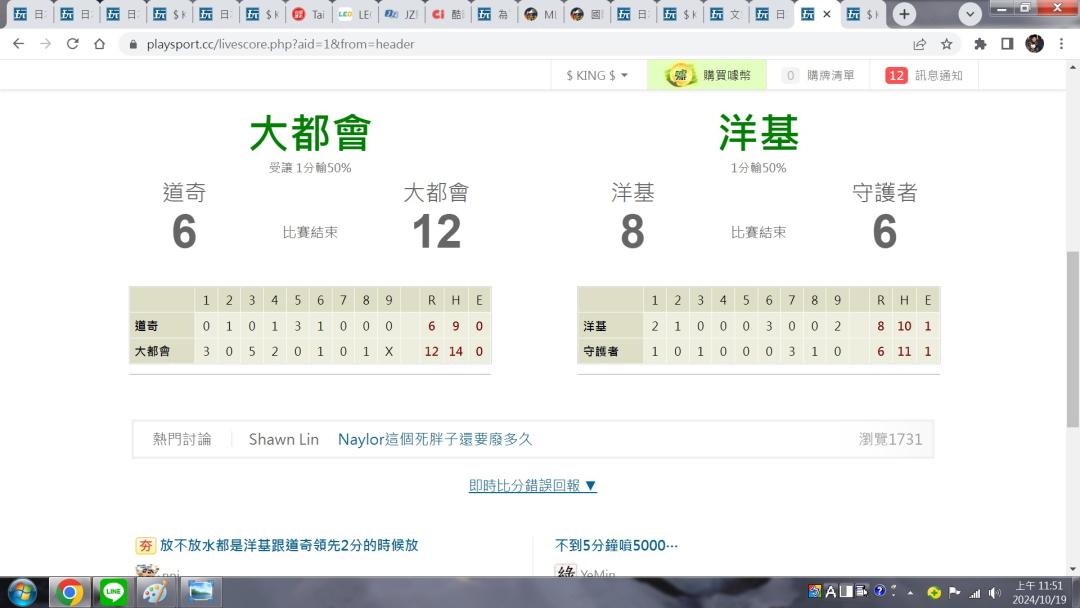The image size is (1080, 608).
Task: Click the IME 'A' input mode icon
Action: 831,591
